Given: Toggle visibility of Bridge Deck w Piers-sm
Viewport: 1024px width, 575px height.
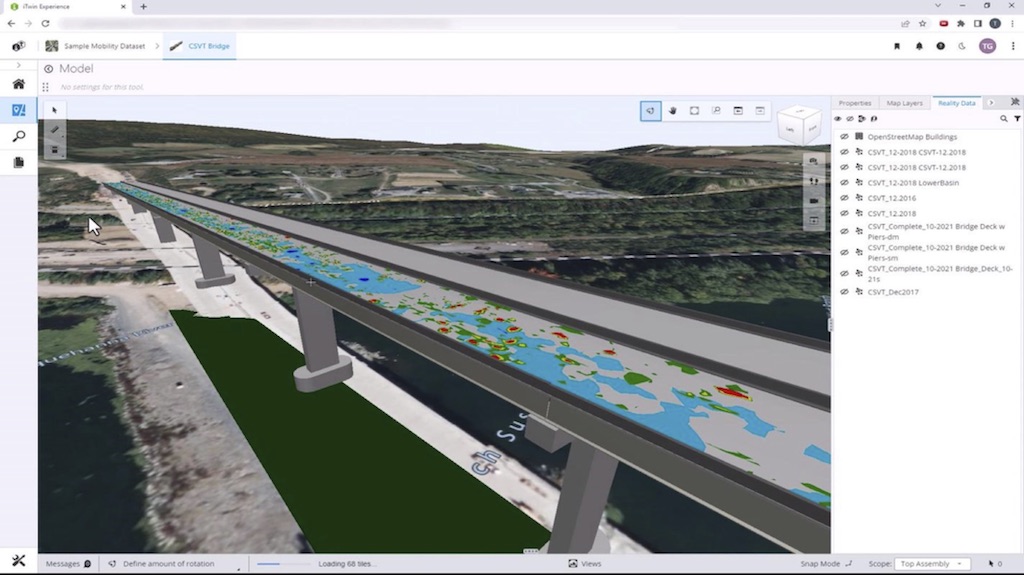Looking at the screenshot, I should pyautogui.click(x=844, y=252).
